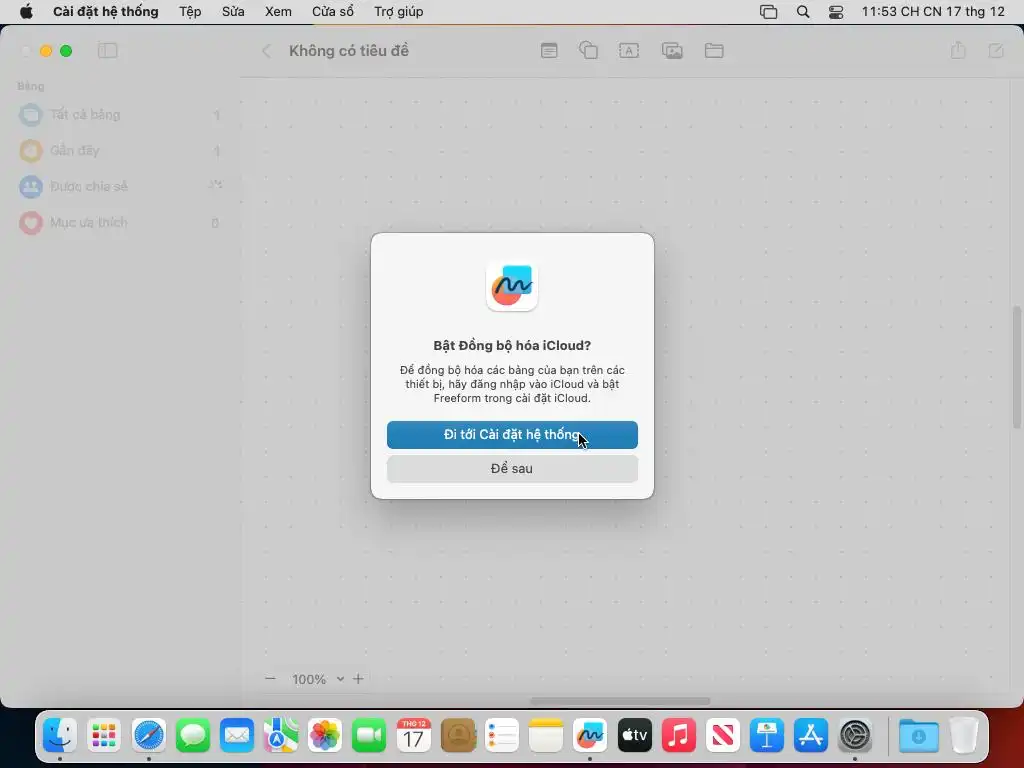Open the 'Cửa sổ' menu
This screenshot has width=1024, height=768.
(x=332, y=12)
